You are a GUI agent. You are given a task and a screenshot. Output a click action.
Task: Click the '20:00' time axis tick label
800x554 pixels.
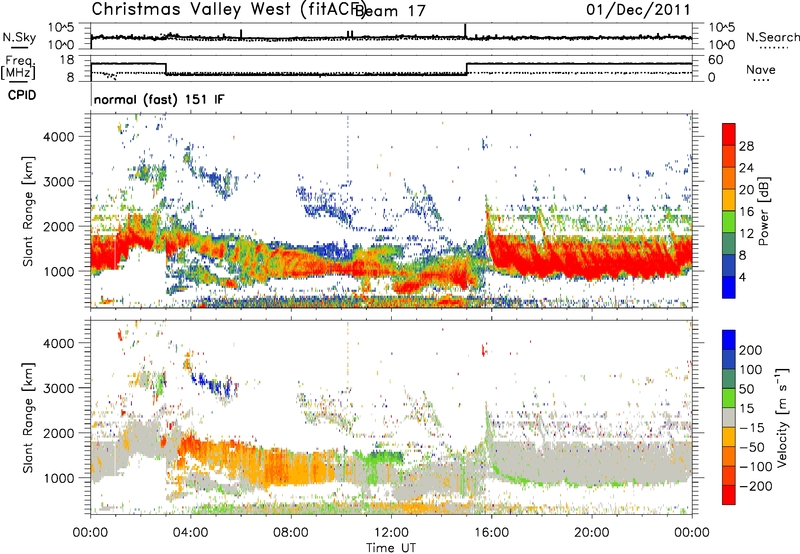pyautogui.click(x=592, y=533)
